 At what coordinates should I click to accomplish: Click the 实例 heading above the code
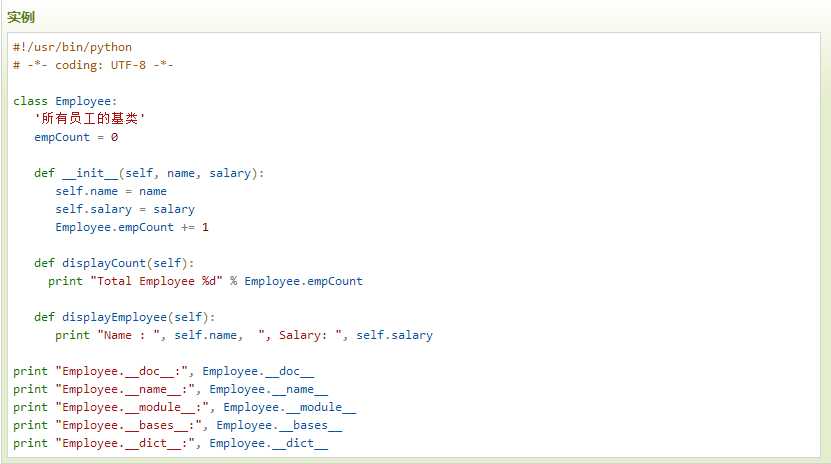coord(21,16)
